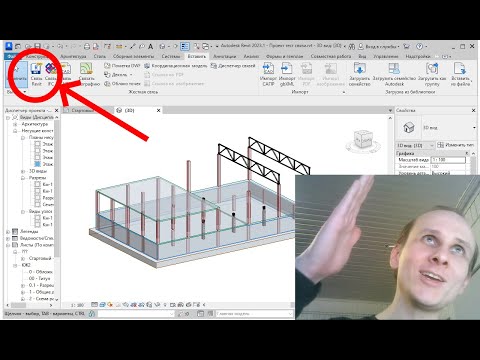Open the Главная модель workset dropdown in status bar
480x360 pixels.
254,314
